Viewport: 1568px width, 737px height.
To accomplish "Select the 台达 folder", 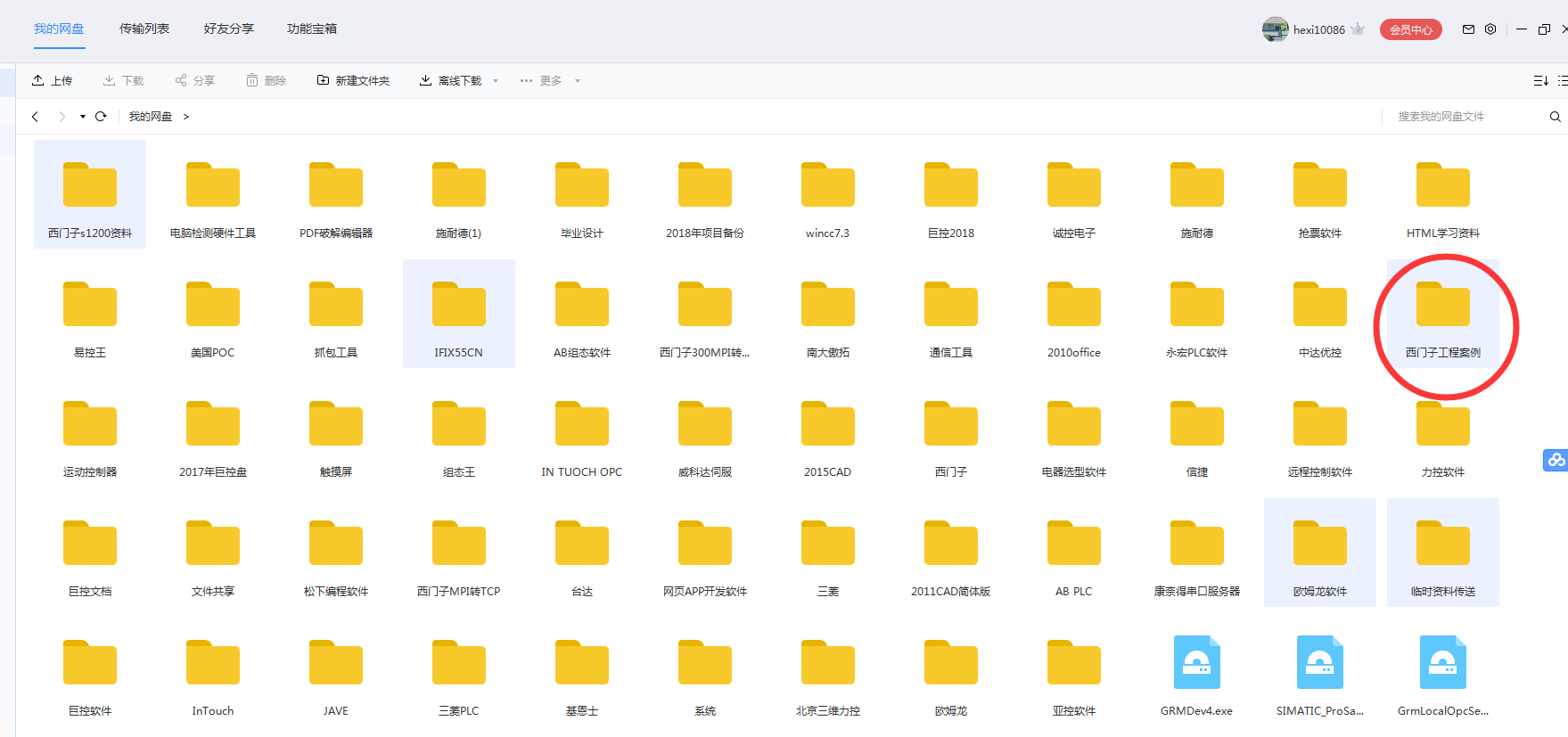I will 582,553.
